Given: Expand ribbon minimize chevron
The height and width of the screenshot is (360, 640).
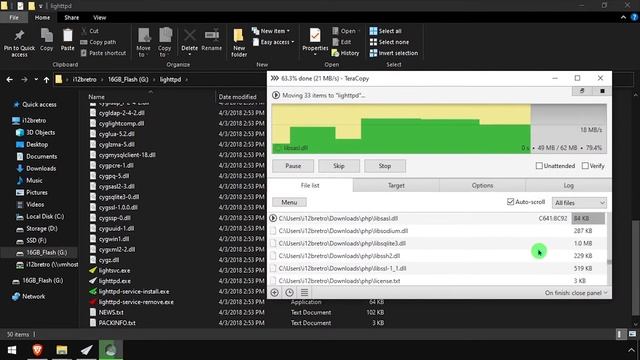Looking at the screenshot, I should [x=623, y=18].
